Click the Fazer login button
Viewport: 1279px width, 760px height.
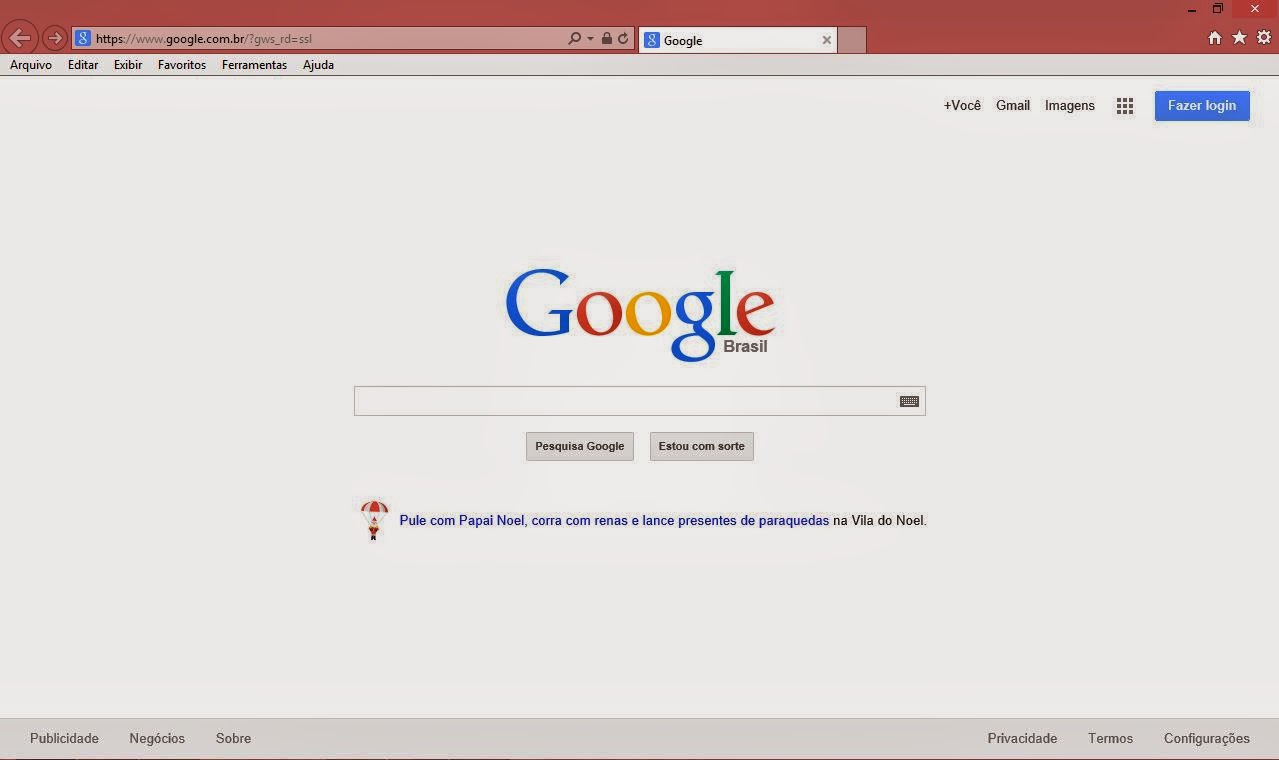[1201, 105]
